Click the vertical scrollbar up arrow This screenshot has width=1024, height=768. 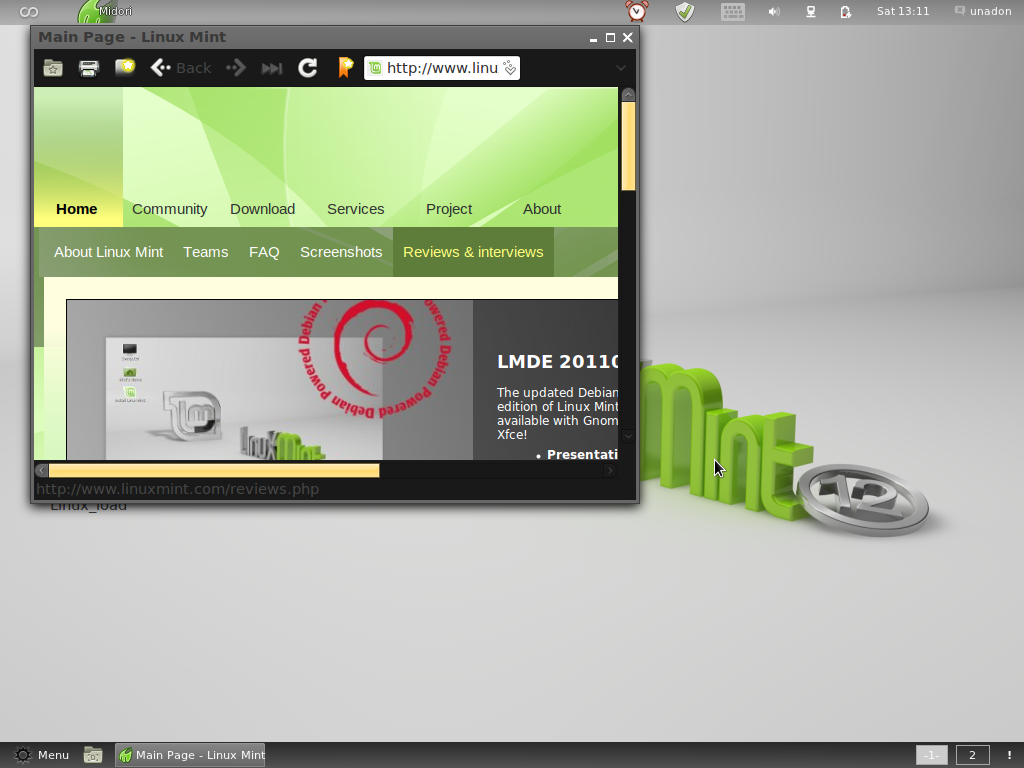628,95
